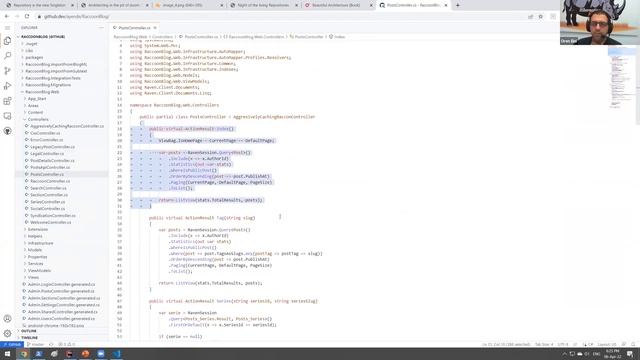The width and height of the screenshot is (640, 360).
Task: Expand the TIMELINE section
Action: [29, 338]
